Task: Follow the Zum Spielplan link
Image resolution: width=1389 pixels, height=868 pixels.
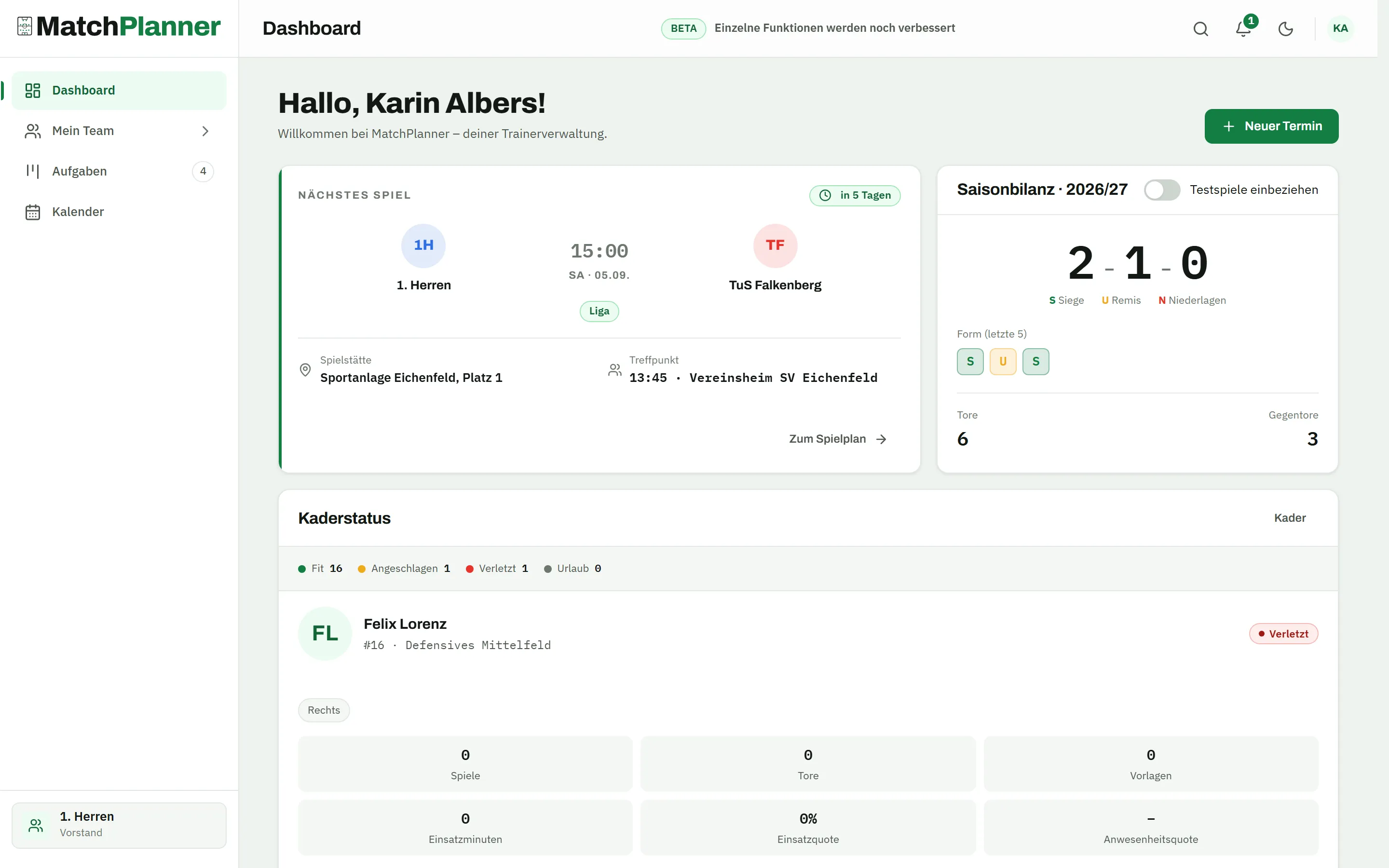Action: click(x=838, y=439)
